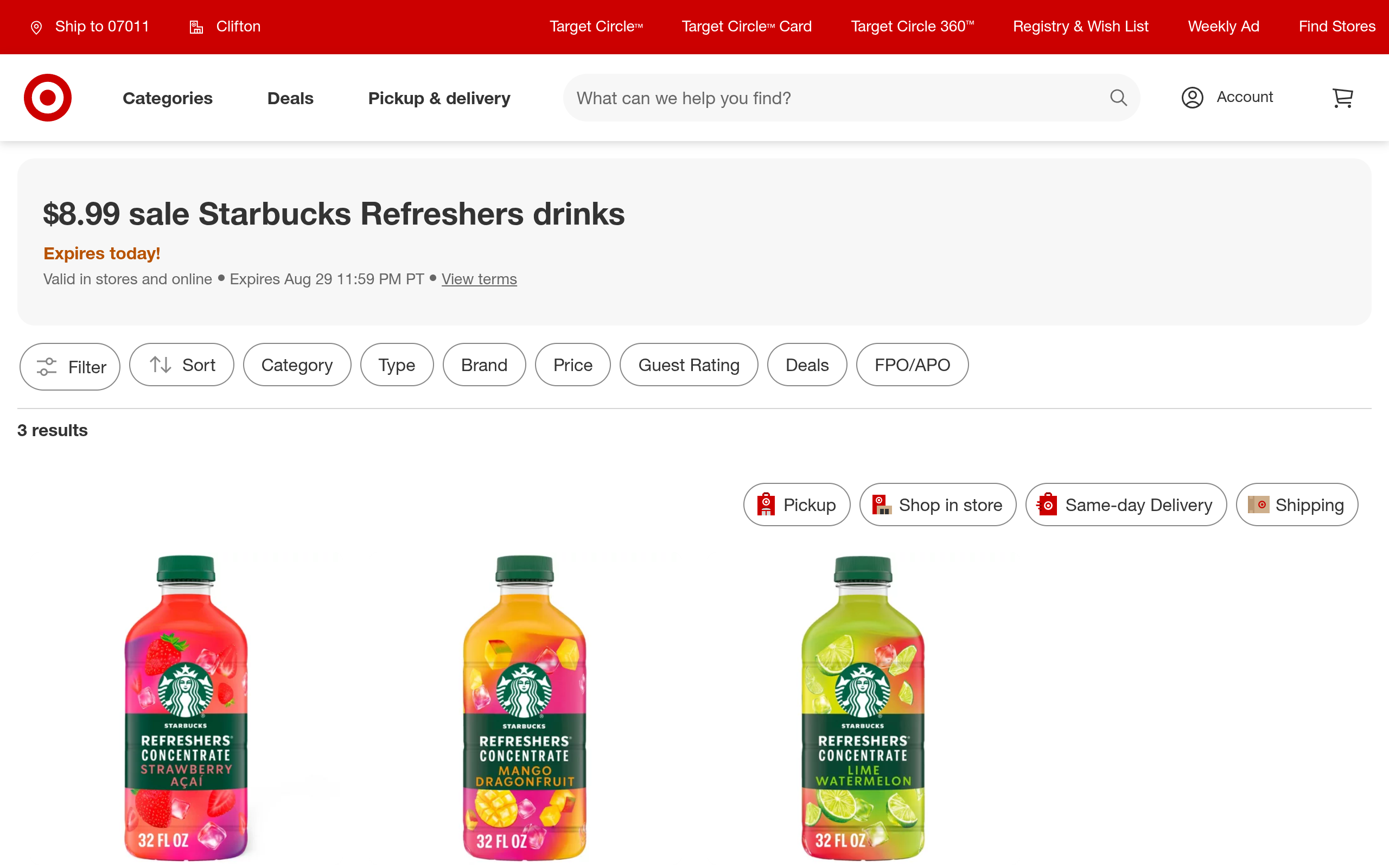
Task: Open the shopping cart icon
Action: [1342, 98]
